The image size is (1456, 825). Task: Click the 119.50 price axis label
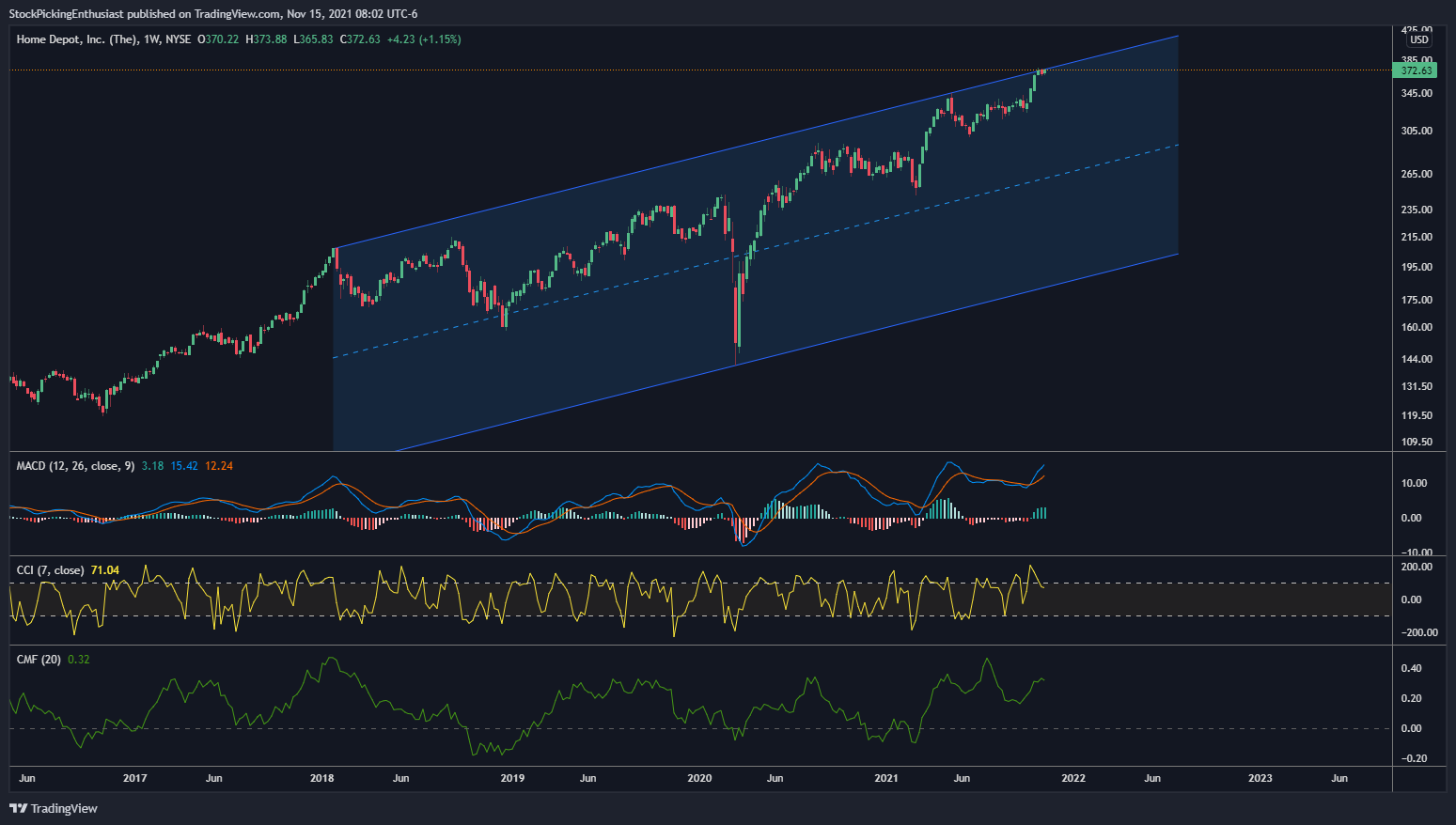(1417, 416)
